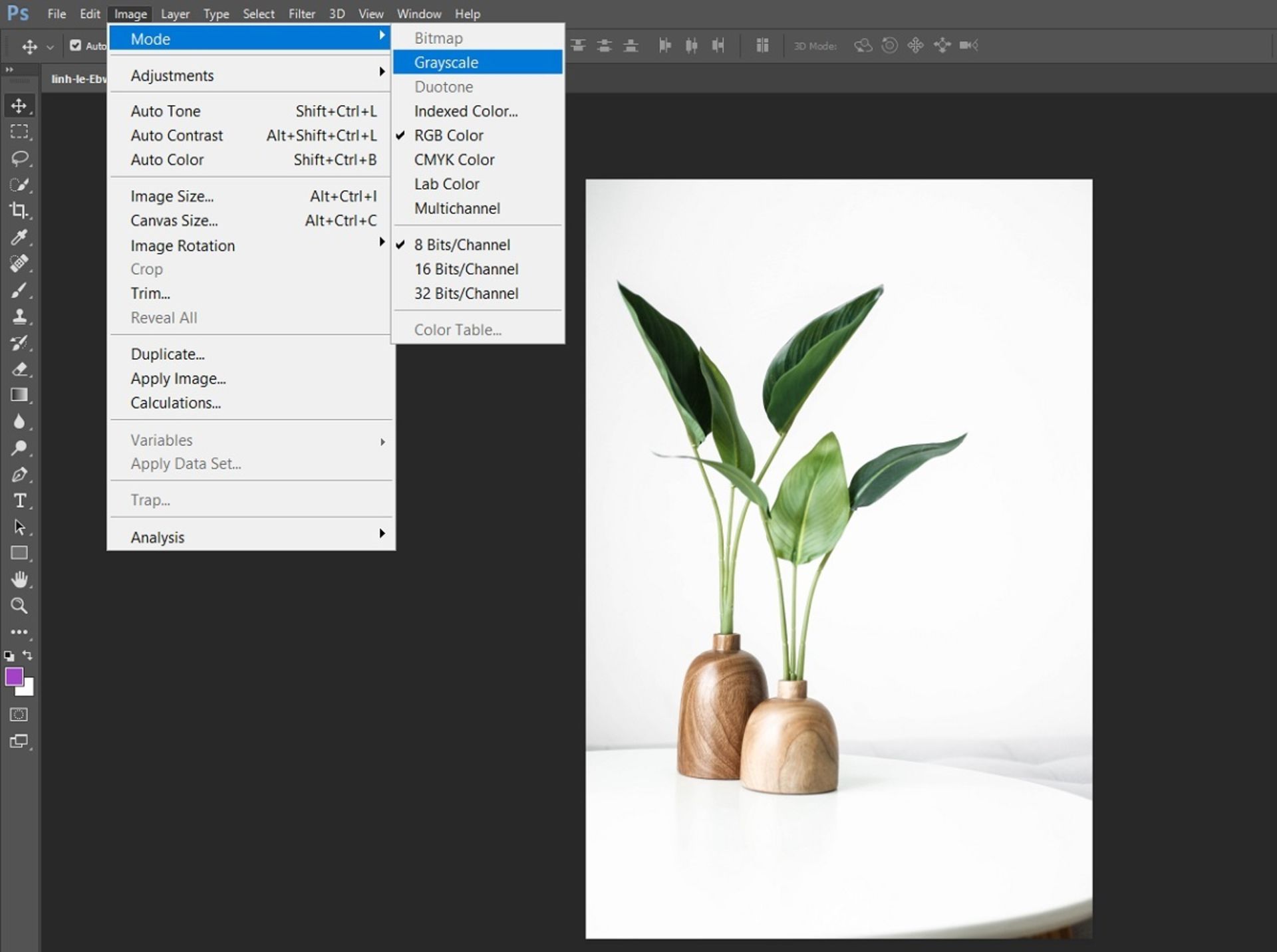Select the Eyedropper tool
The image size is (1277, 952).
point(19,237)
